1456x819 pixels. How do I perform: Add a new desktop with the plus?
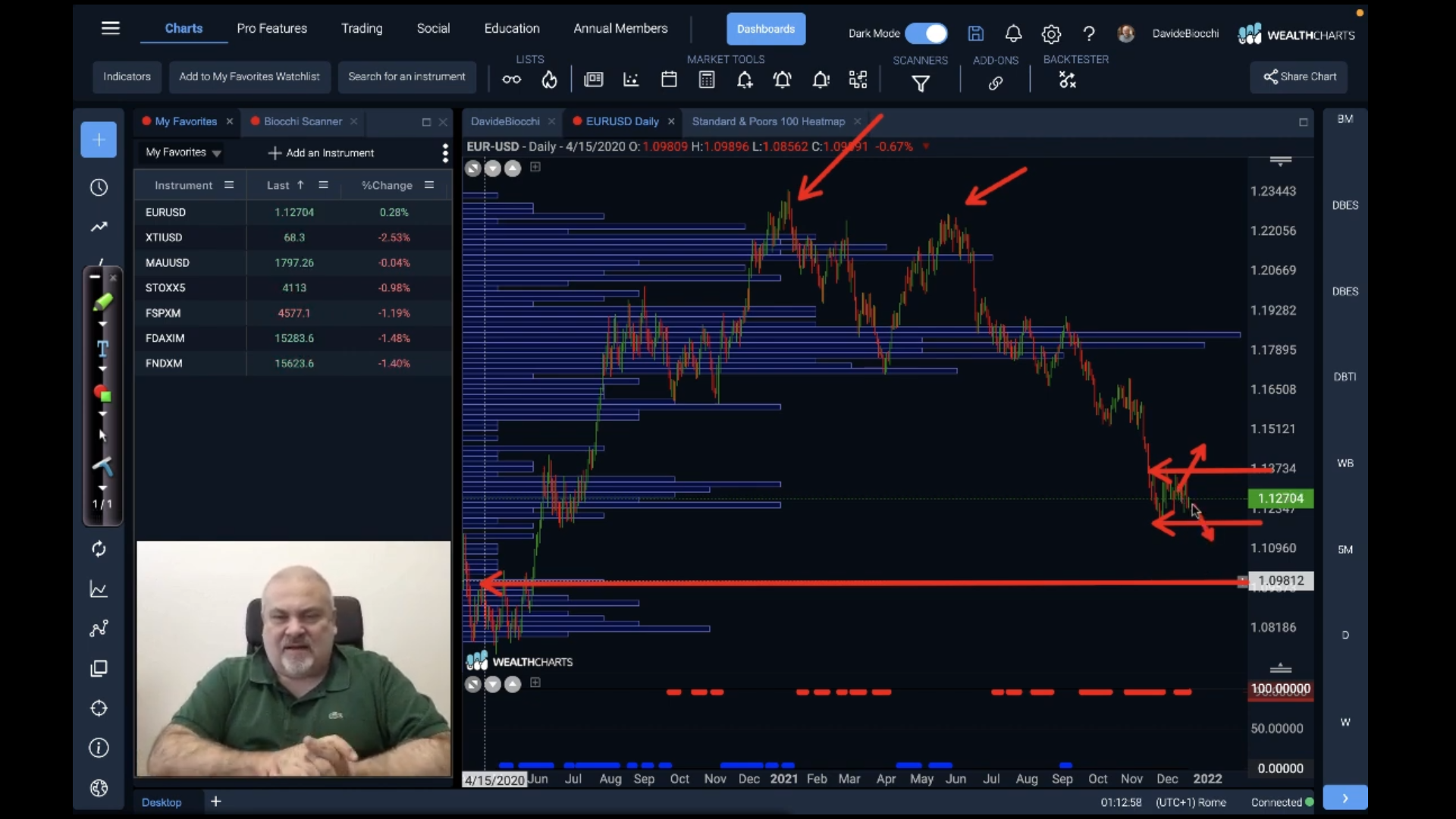tap(216, 802)
